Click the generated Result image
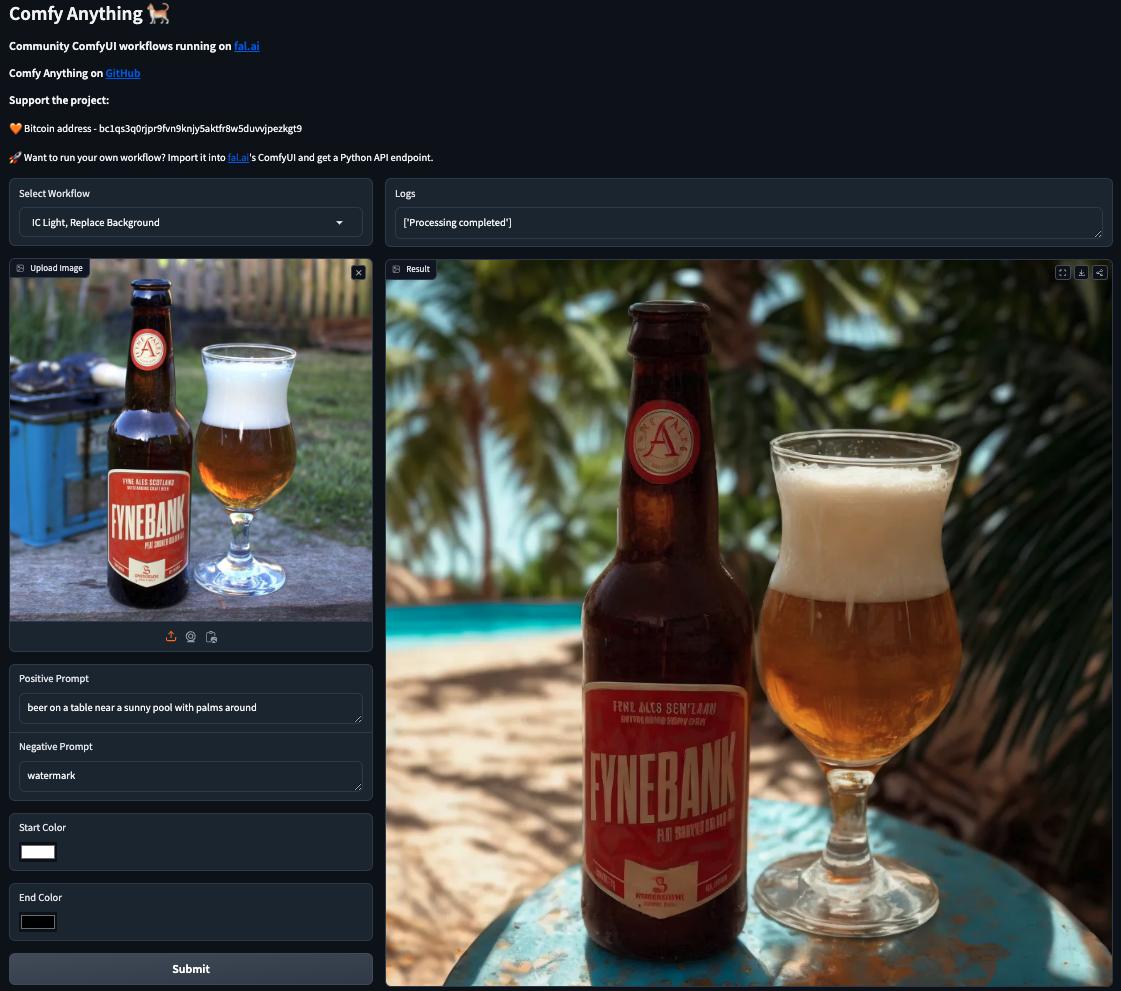 click(749, 623)
